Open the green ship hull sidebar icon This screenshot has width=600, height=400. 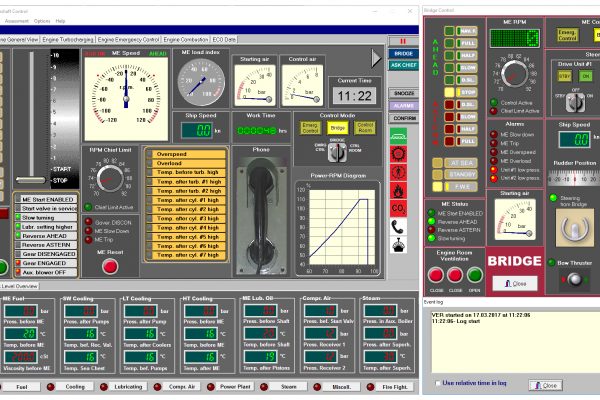tap(398, 136)
